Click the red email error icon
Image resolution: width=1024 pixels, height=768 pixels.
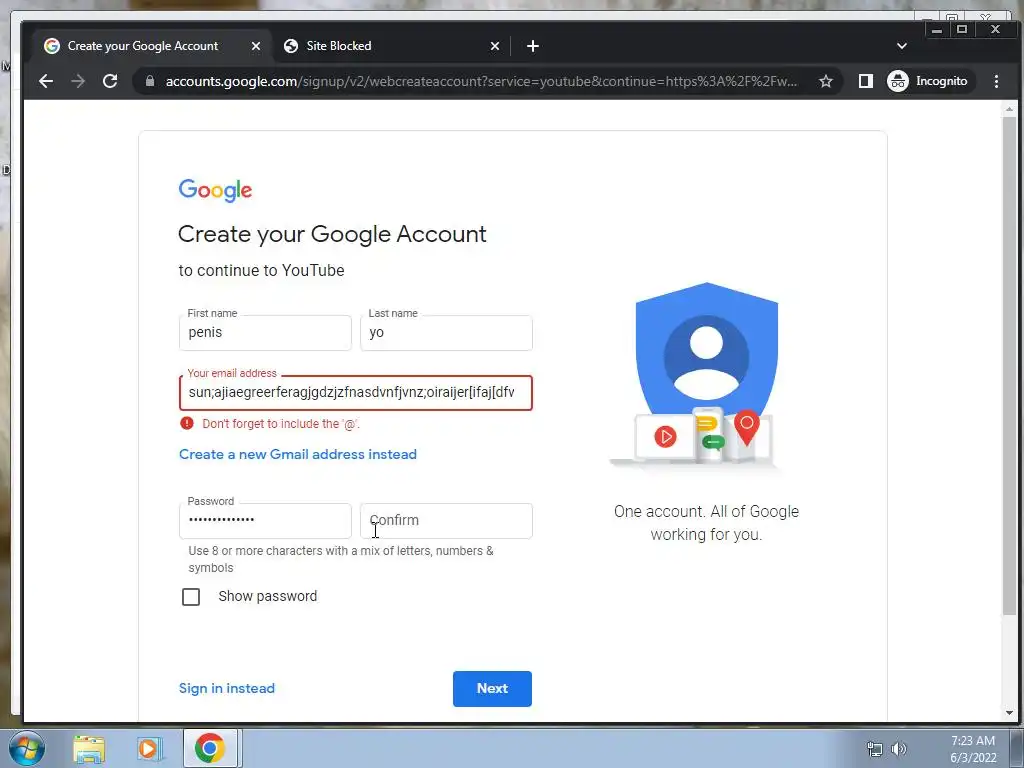[187, 423]
